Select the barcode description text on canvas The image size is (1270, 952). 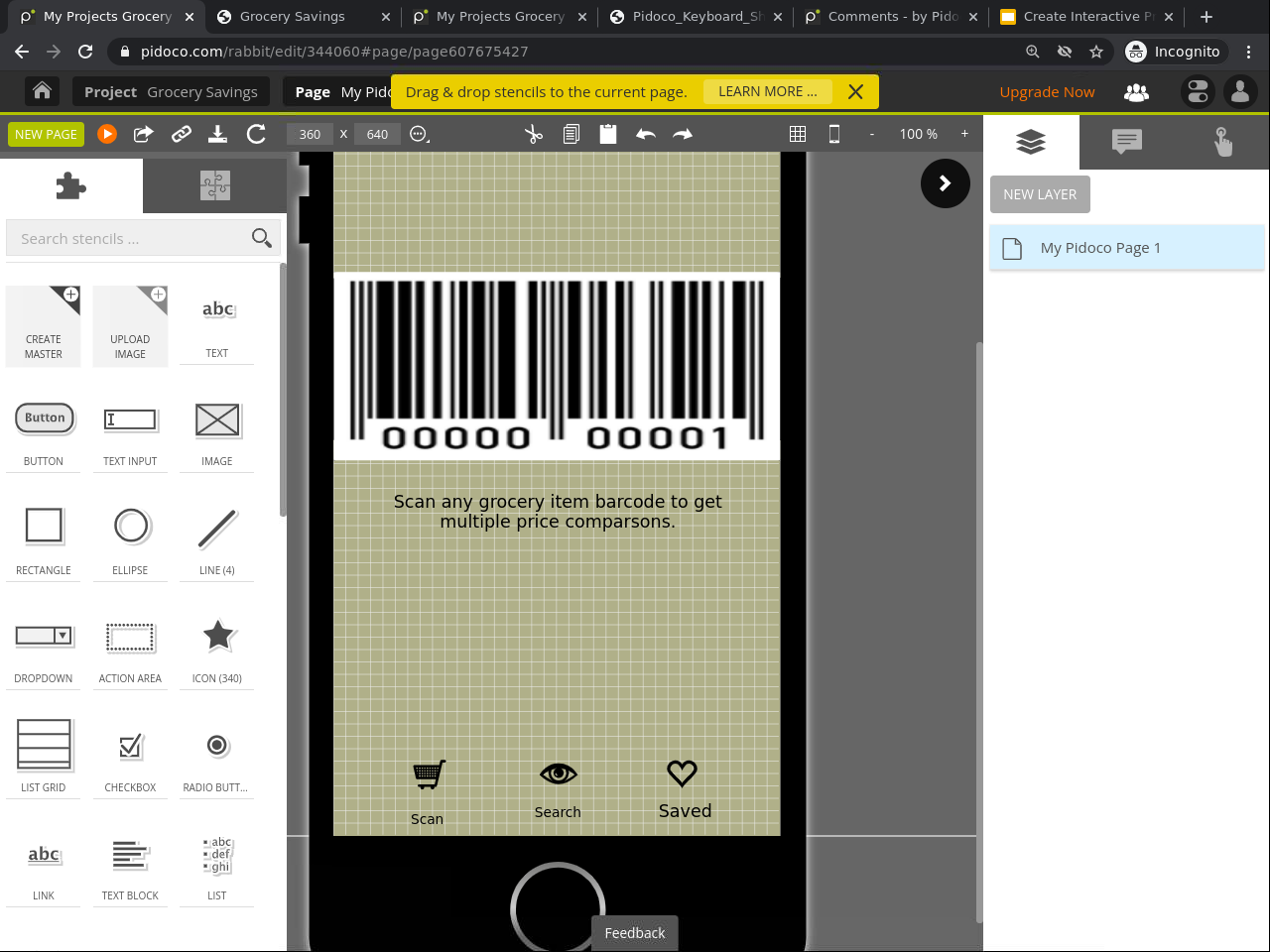click(558, 512)
